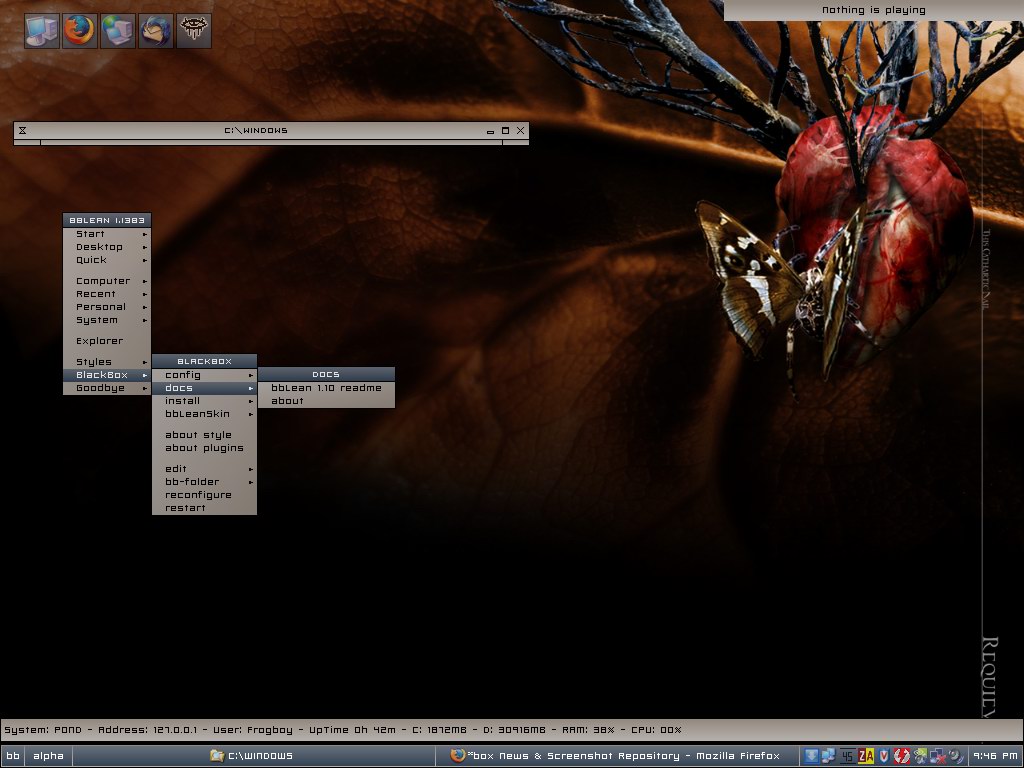This screenshot has width=1024, height=768.
Task: Click about in the docs submenu
Action: point(327,401)
